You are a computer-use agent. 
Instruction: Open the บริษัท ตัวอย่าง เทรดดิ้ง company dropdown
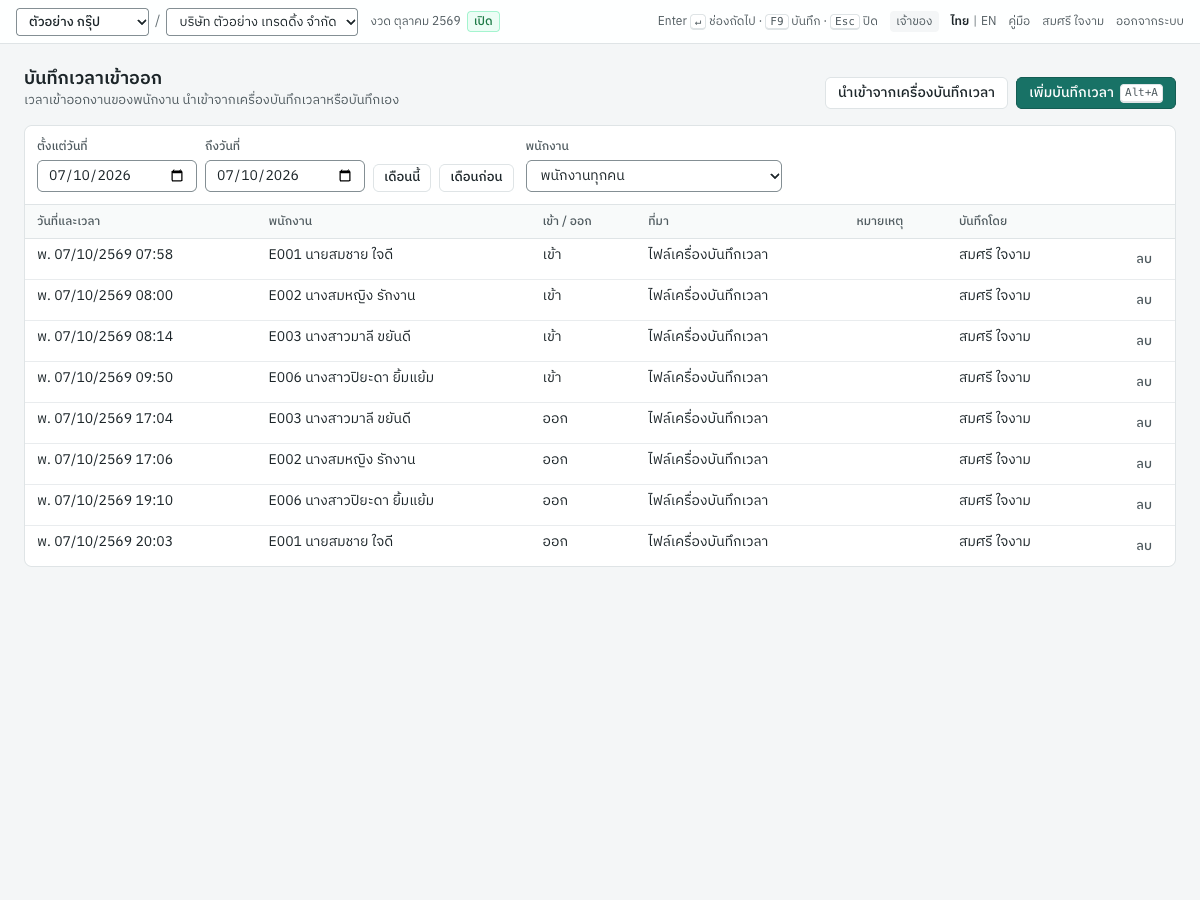point(262,22)
